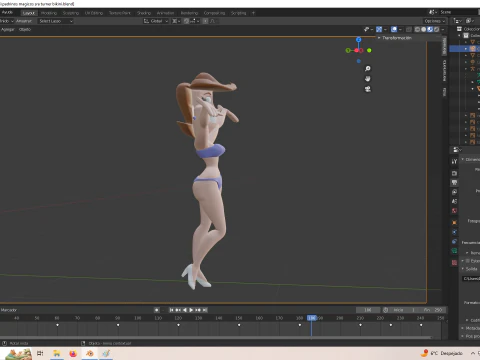This screenshot has height=360, width=480.
Task: Jump to the last frame
Action: tap(205, 310)
